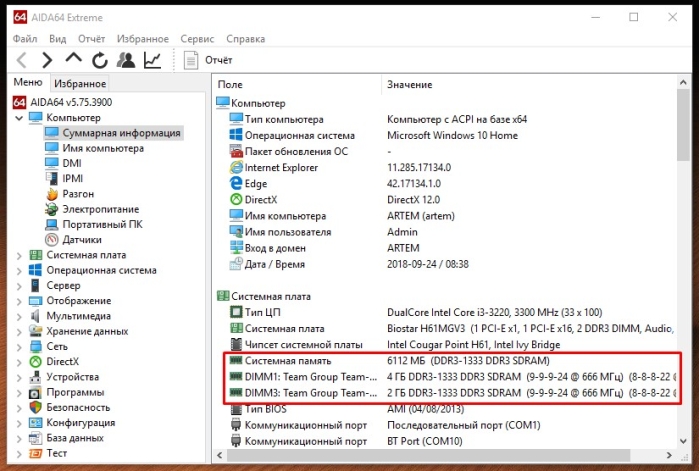
Task: Click the horizontal scrollbar left arrow
Action: pyautogui.click(x=219, y=455)
